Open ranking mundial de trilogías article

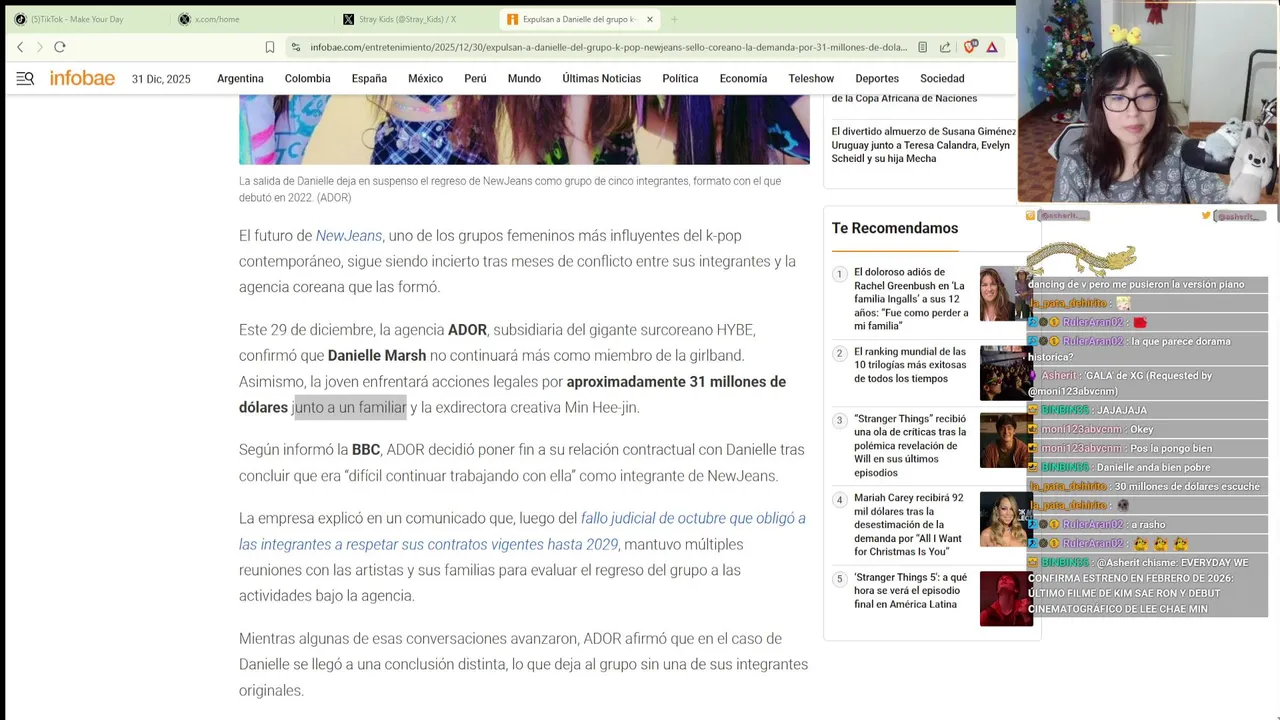coord(910,365)
